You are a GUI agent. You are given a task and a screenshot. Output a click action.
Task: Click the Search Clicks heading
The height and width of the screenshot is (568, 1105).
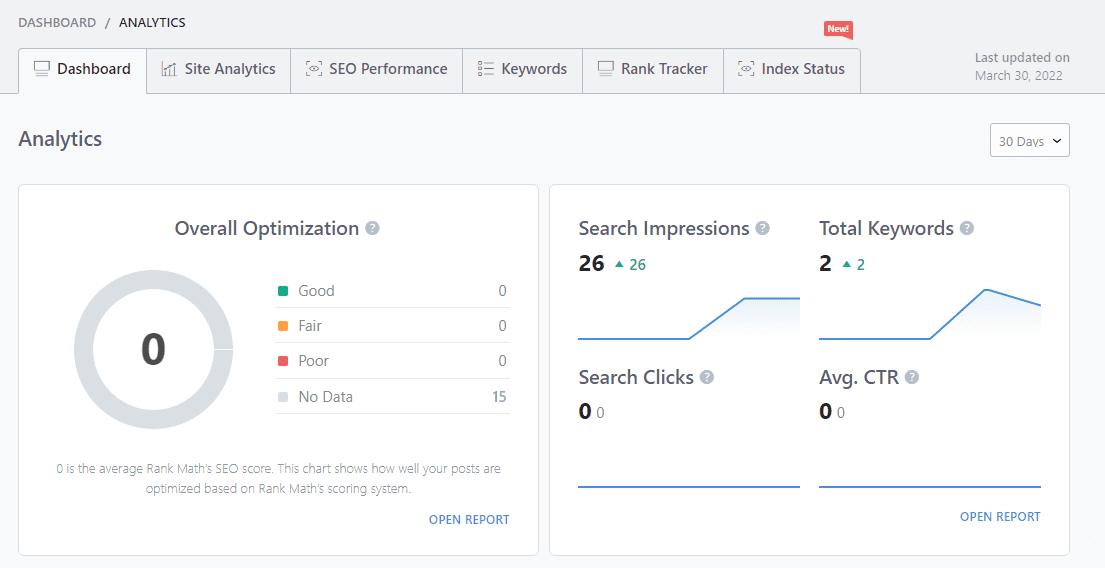[x=636, y=377]
